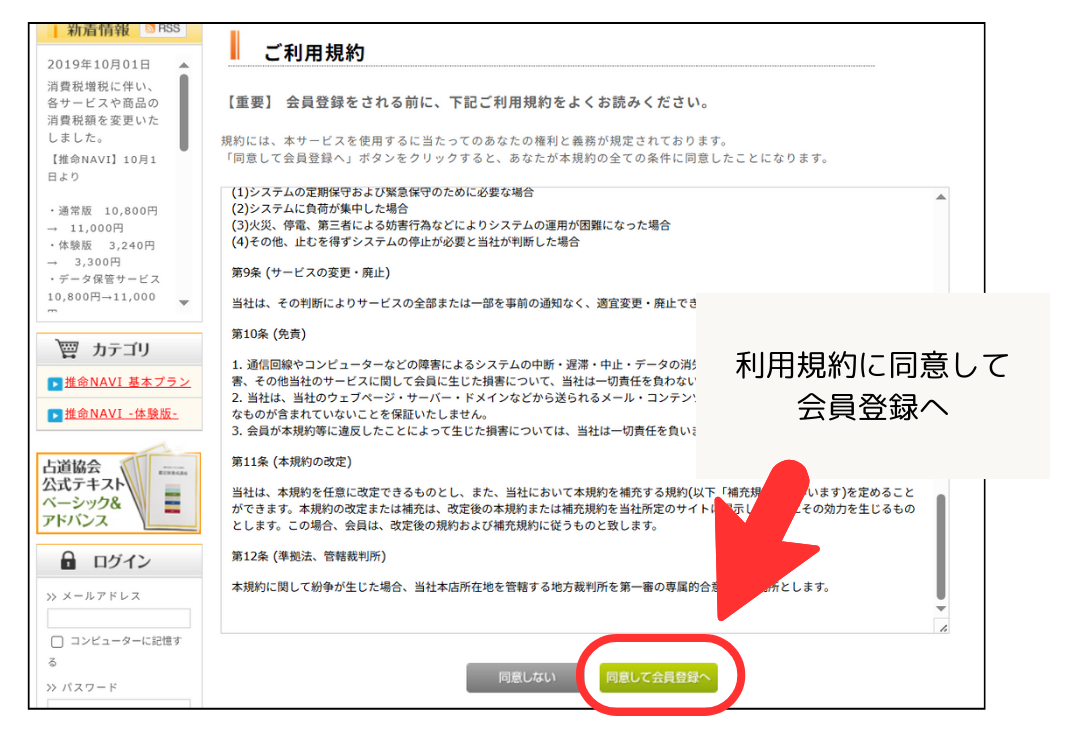Viewport: 1080px width, 737px height.
Task: Click the arrows icon beside パスワード label
Action: click(51, 688)
